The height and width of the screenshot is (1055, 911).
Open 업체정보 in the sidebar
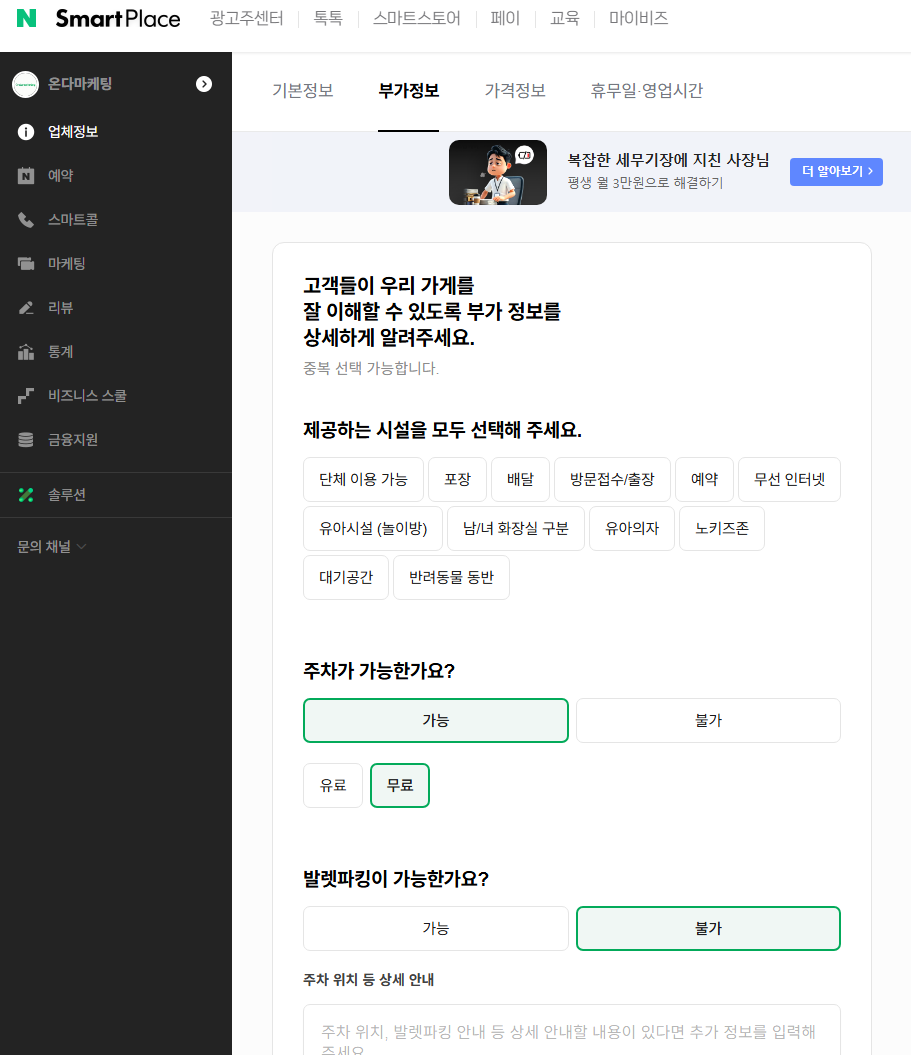click(x=70, y=131)
